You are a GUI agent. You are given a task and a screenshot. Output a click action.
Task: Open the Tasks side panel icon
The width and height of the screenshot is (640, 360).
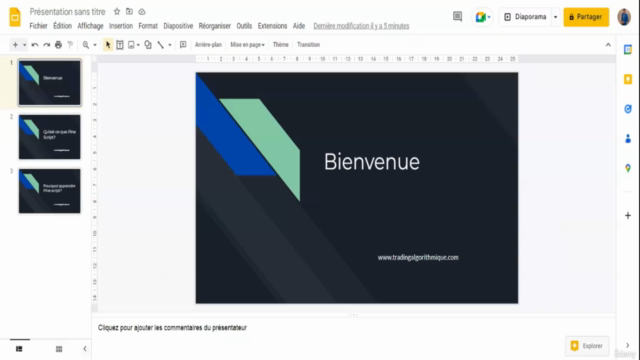(x=628, y=109)
